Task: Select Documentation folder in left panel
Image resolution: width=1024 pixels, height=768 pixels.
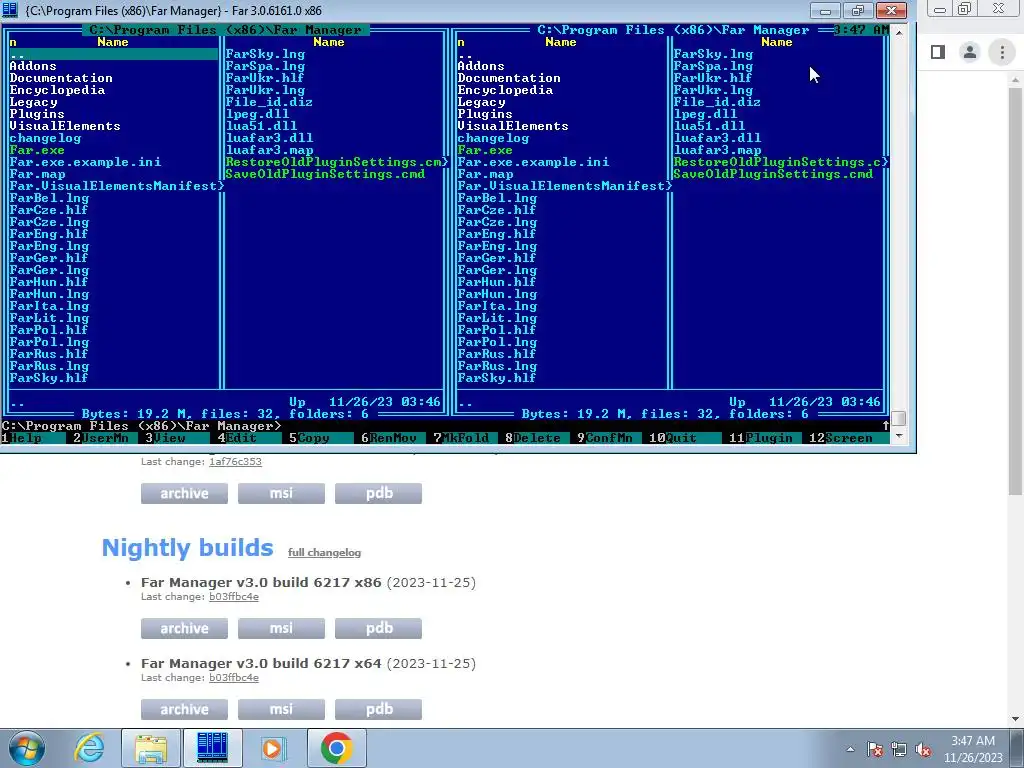Action: coord(61,78)
